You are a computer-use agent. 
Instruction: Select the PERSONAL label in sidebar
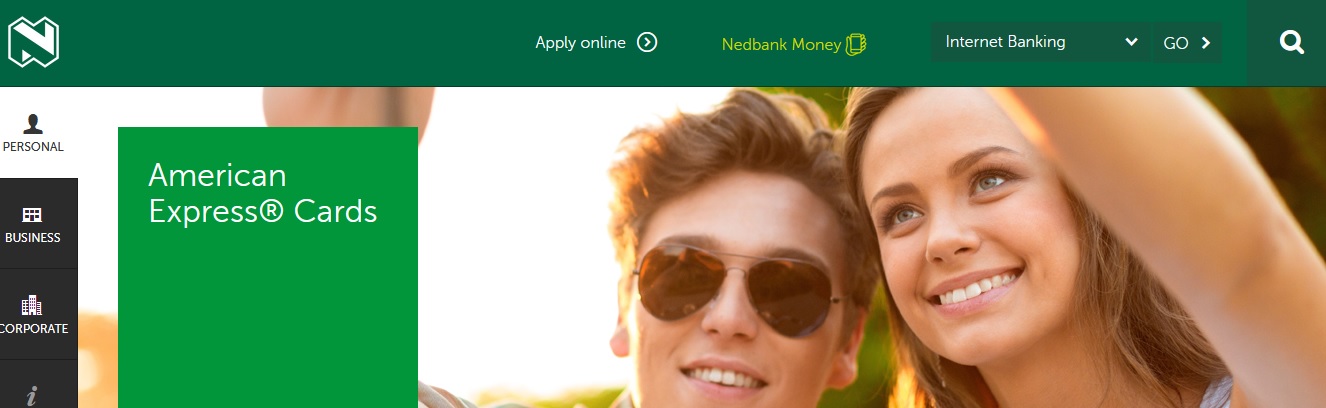point(33,147)
